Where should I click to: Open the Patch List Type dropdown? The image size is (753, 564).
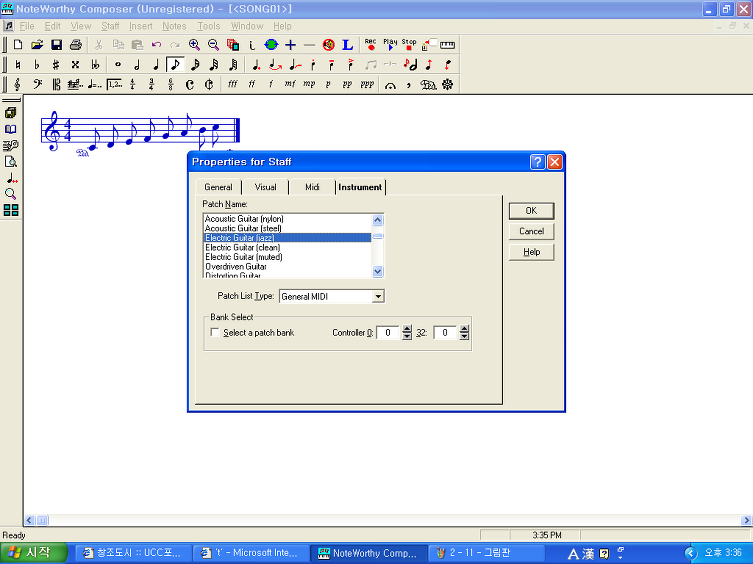point(378,296)
